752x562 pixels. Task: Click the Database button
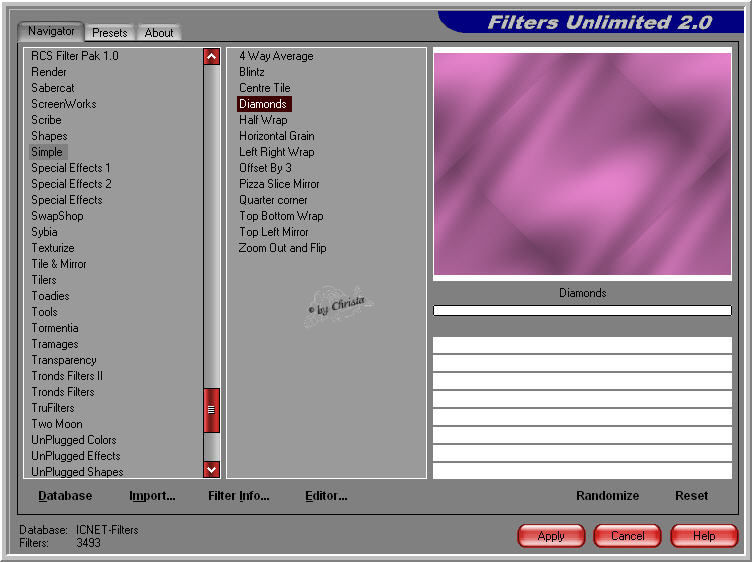coord(65,496)
